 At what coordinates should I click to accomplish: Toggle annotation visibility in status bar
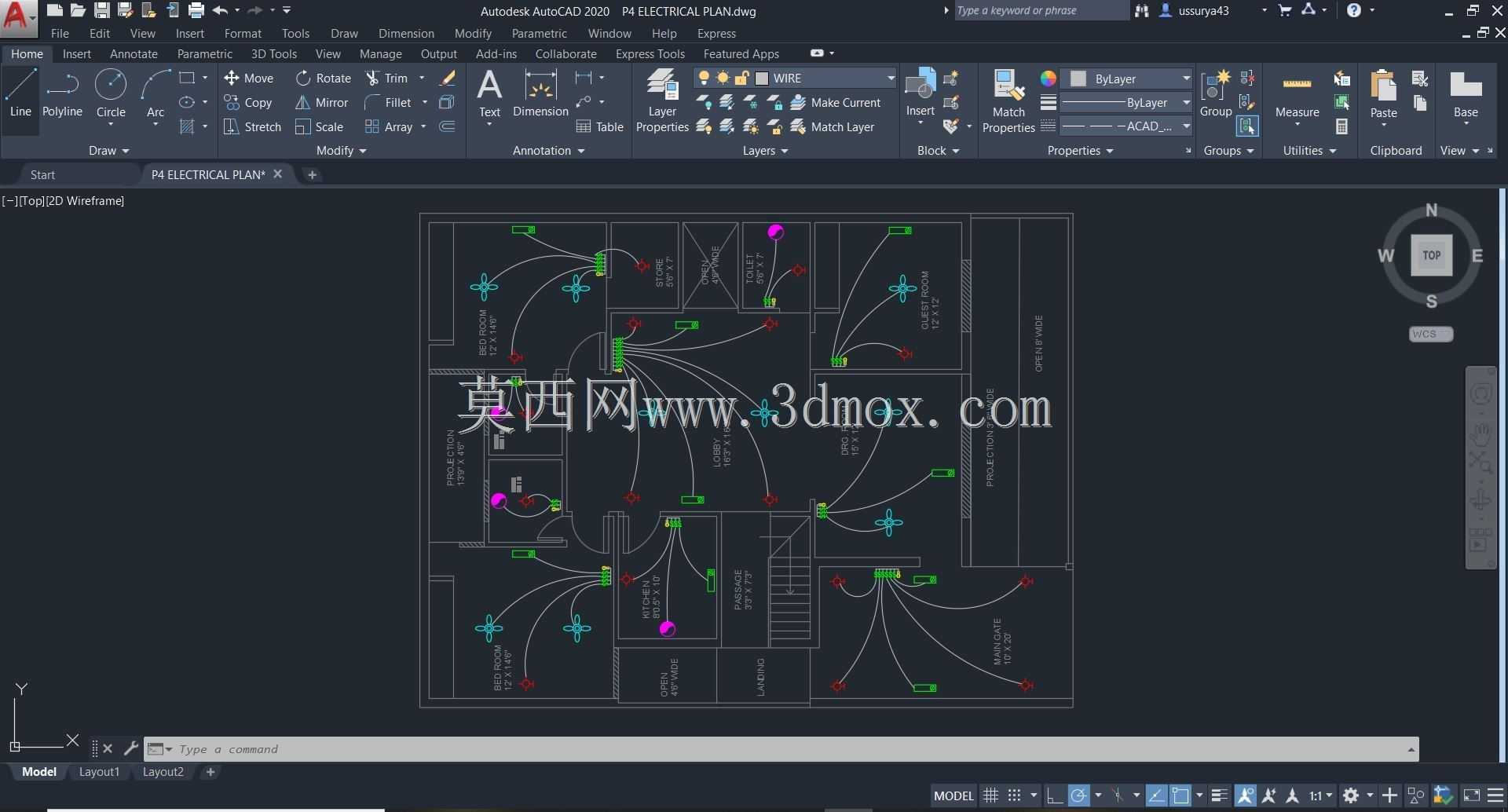pyautogui.click(x=1246, y=796)
